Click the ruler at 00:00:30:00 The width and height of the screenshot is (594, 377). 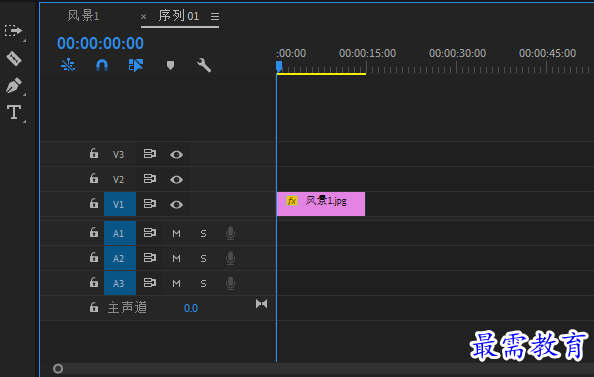point(457,53)
